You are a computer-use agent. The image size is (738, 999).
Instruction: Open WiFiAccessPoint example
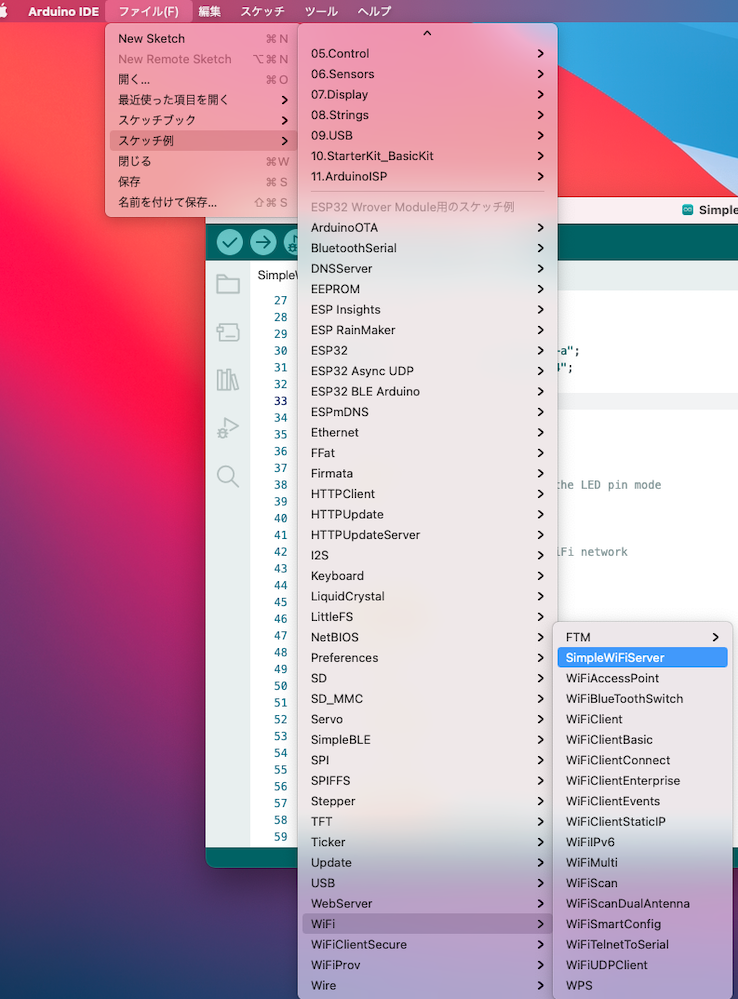[x=642, y=678]
